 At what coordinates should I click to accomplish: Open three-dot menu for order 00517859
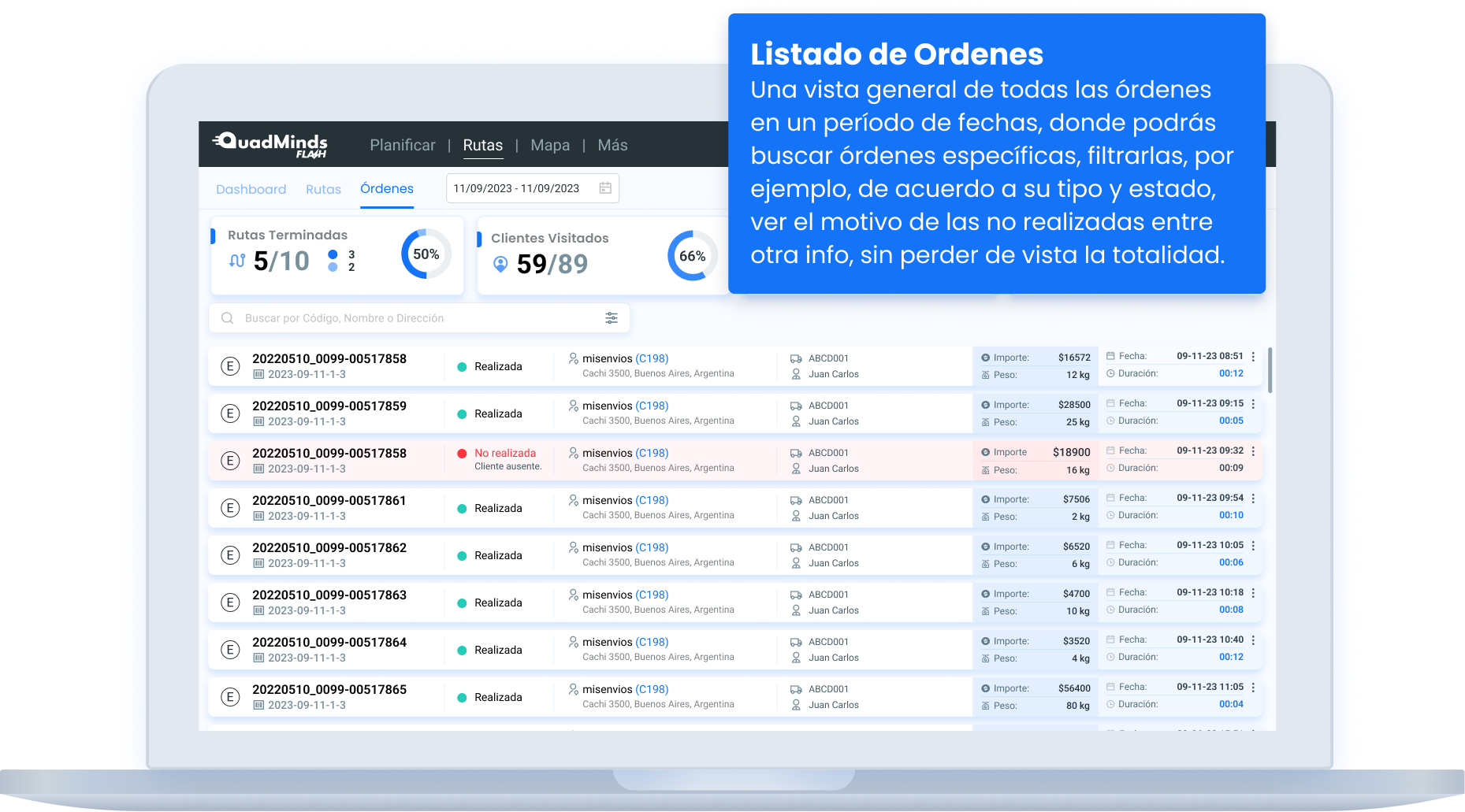click(1253, 404)
